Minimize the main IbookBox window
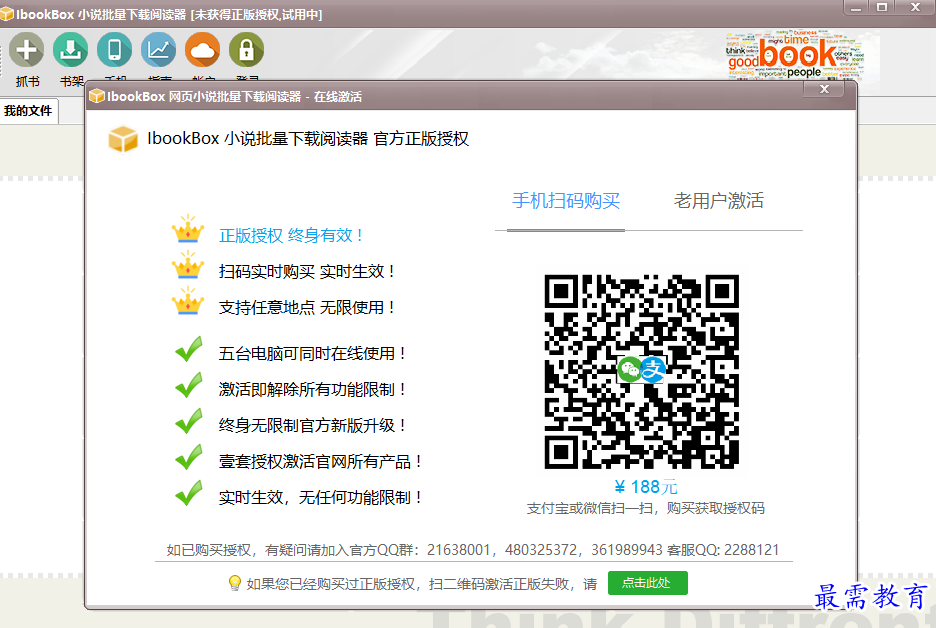This screenshot has width=936, height=628. point(856,7)
